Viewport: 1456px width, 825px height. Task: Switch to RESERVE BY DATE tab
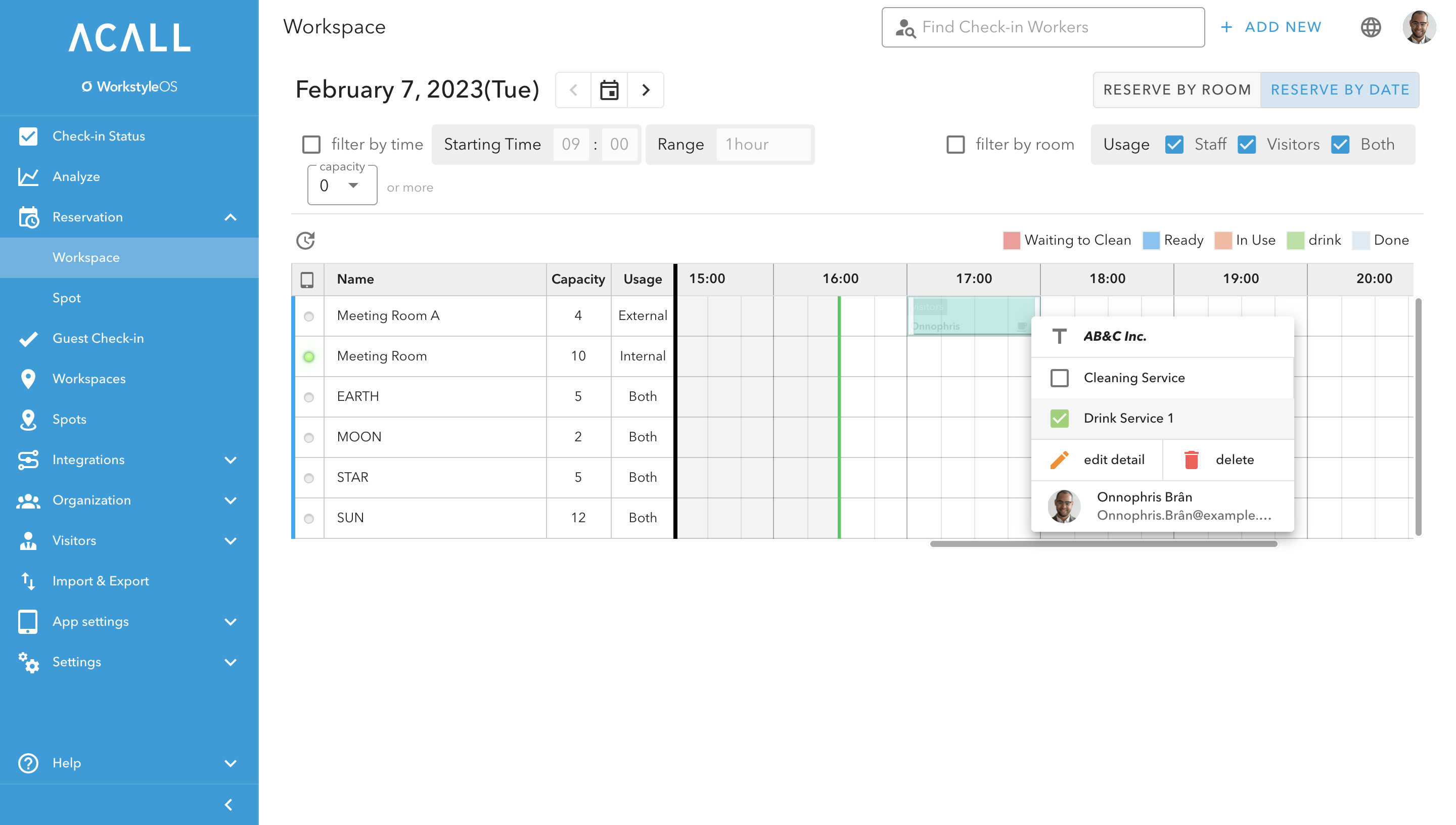point(1339,90)
